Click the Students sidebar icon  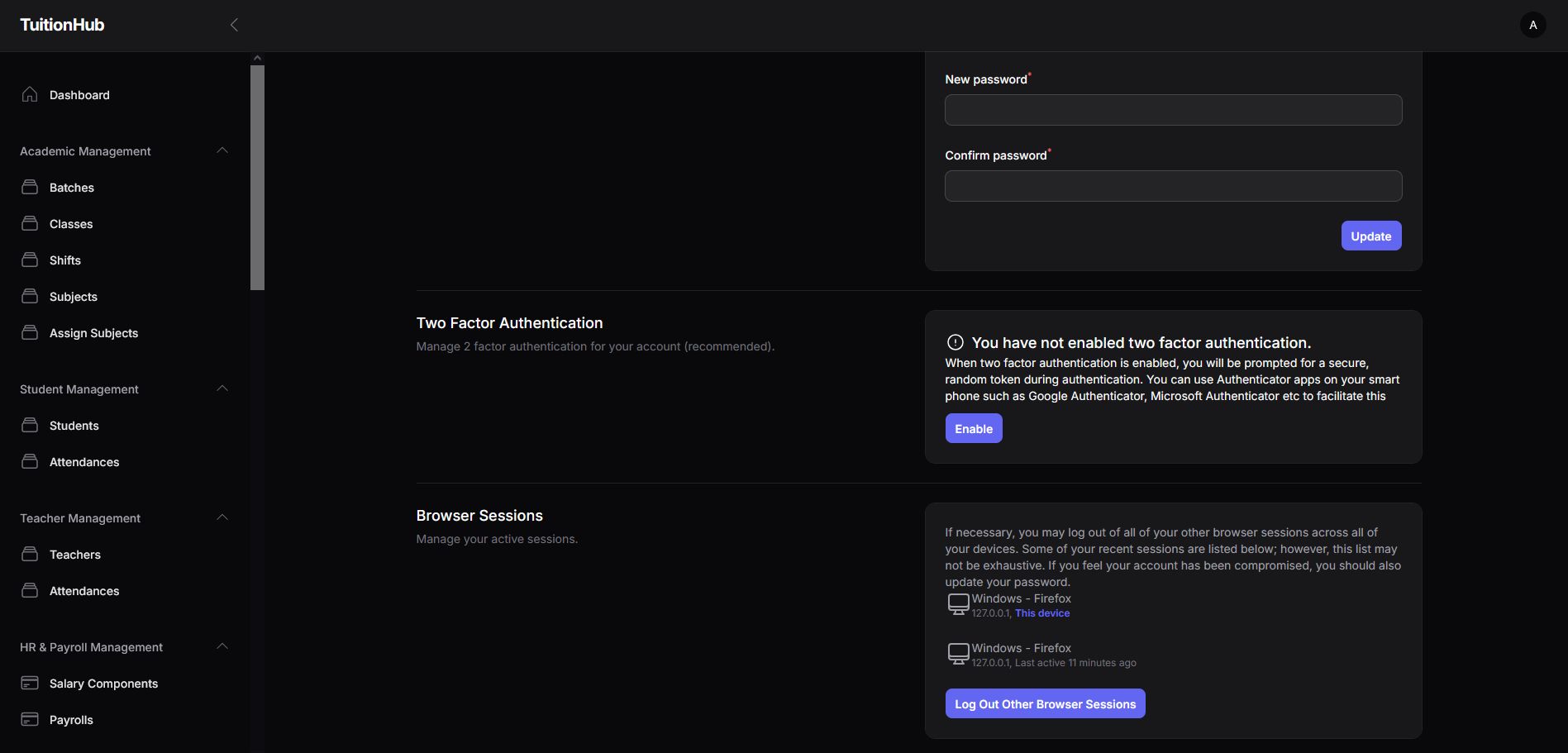(30, 426)
